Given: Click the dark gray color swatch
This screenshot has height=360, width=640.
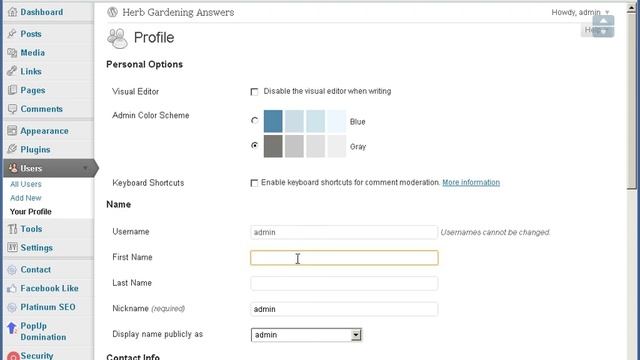Looking at the screenshot, I should click(x=273, y=146).
